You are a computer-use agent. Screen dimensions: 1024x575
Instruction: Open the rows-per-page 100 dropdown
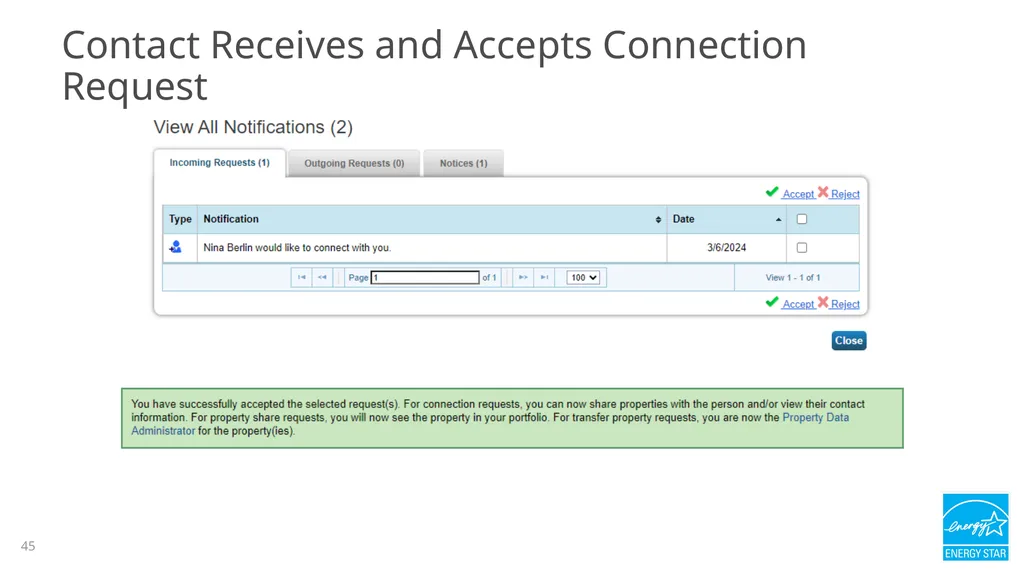click(x=583, y=277)
